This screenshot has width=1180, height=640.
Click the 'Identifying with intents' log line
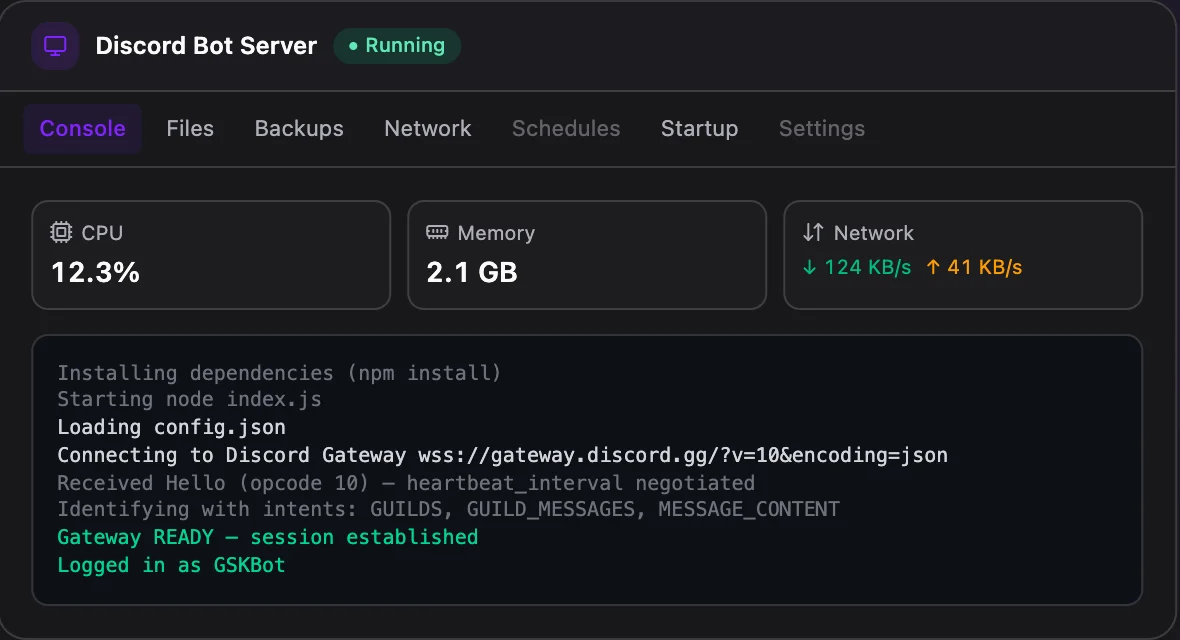click(449, 509)
